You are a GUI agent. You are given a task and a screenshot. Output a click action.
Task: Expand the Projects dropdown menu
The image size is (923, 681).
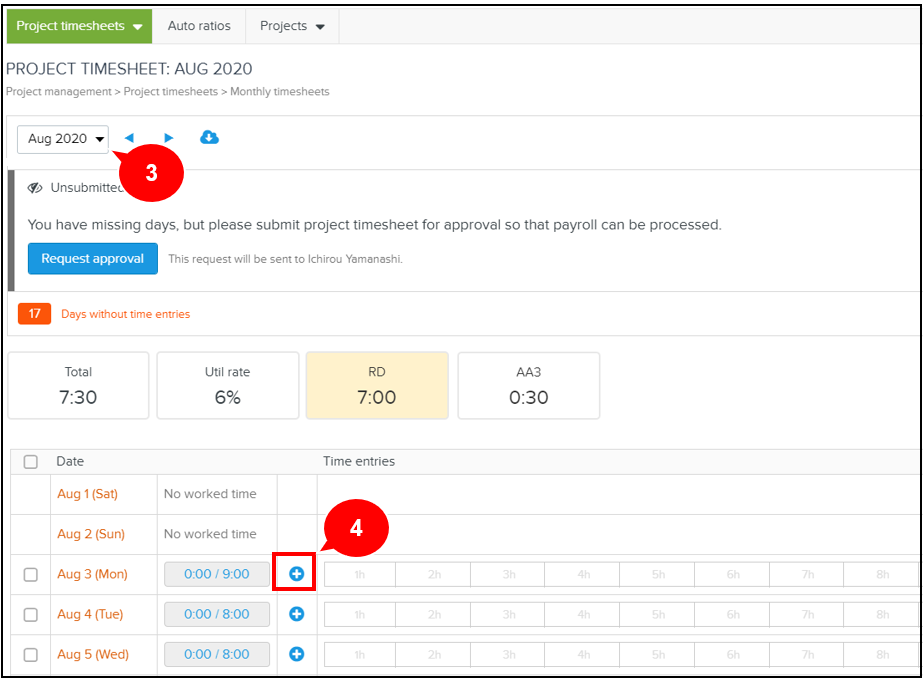(292, 26)
